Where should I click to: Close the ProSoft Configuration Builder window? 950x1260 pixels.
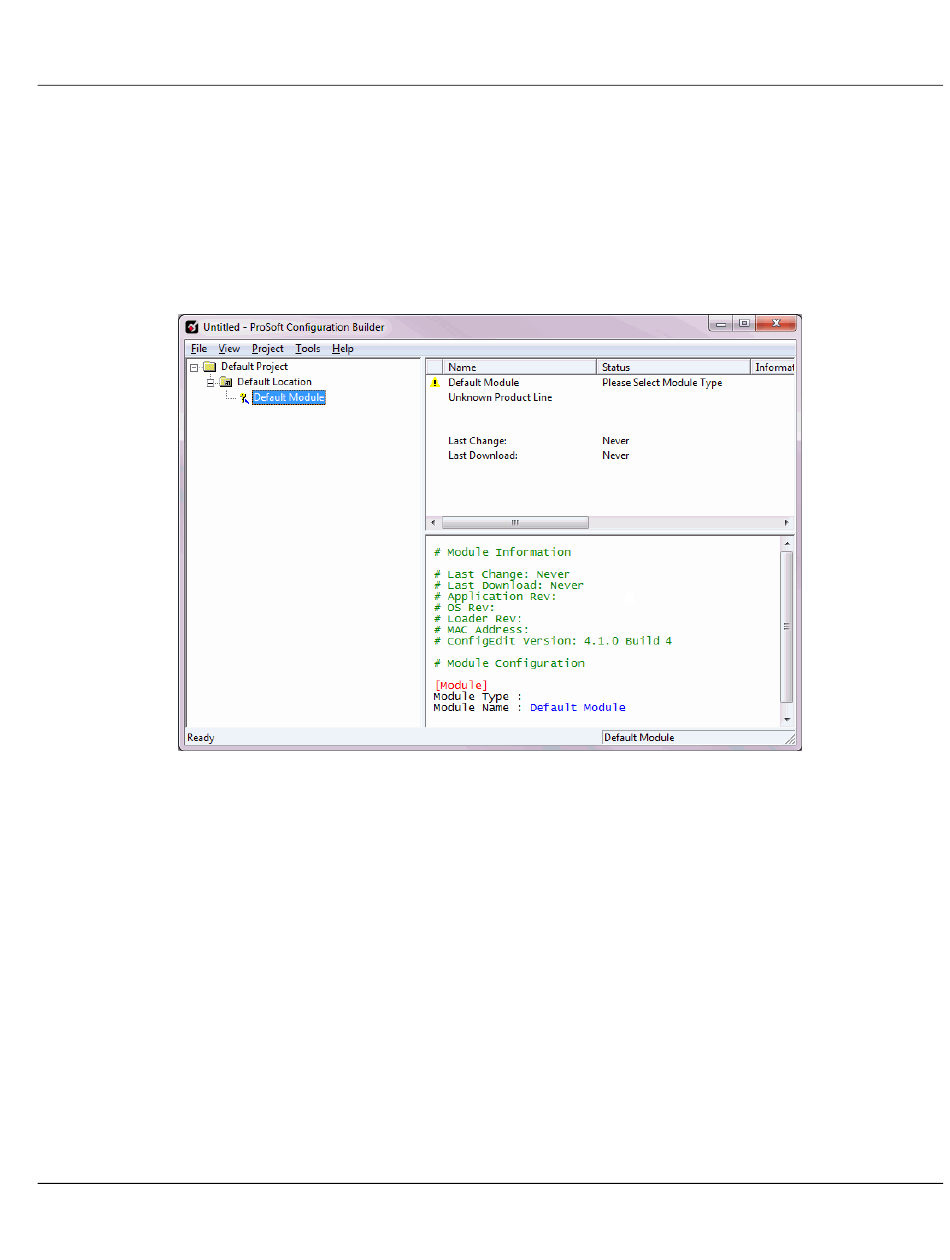click(x=776, y=324)
